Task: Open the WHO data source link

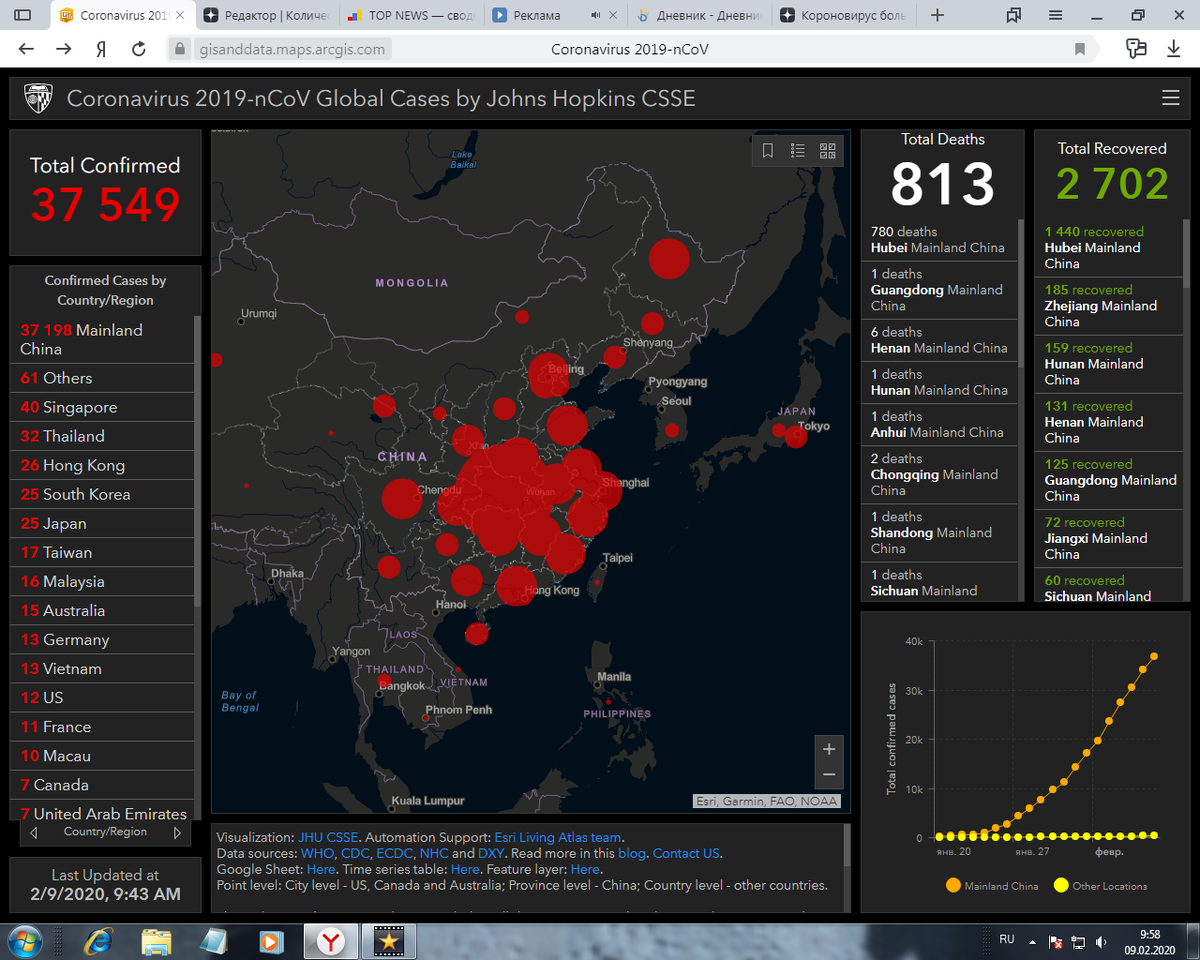Action: 317,854
